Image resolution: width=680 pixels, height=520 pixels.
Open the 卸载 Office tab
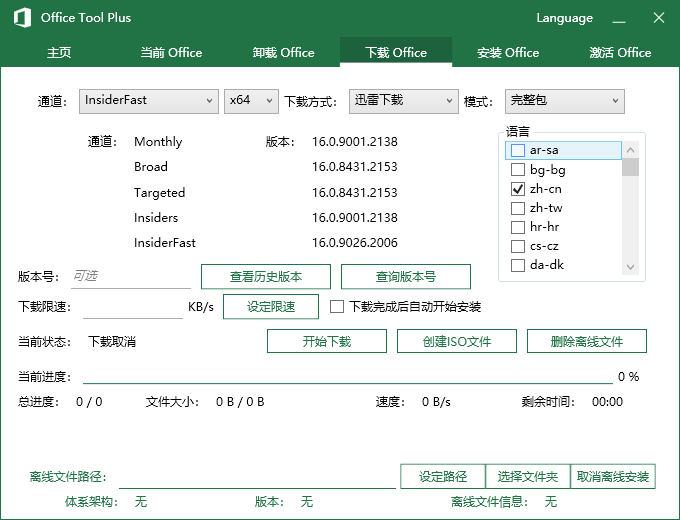(x=283, y=53)
